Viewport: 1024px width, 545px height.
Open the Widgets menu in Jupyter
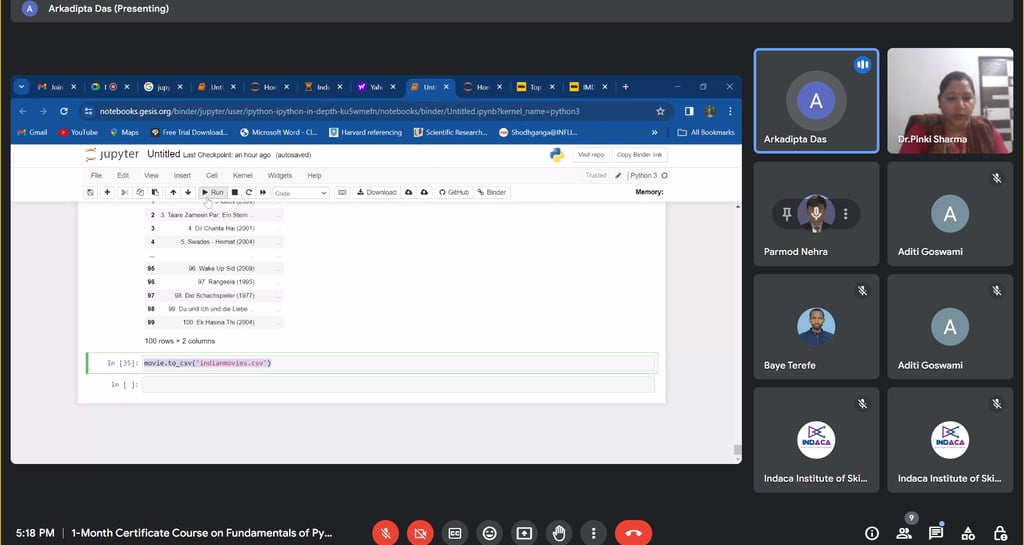[280, 176]
